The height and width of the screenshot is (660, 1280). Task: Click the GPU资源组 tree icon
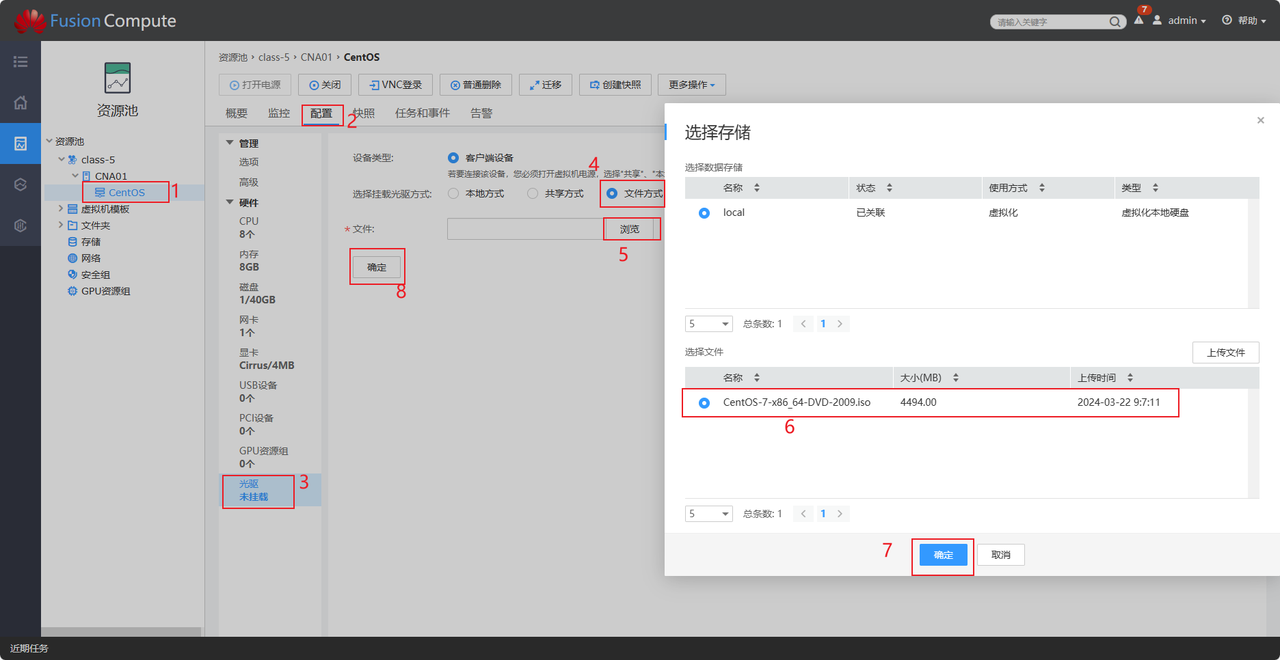72,291
